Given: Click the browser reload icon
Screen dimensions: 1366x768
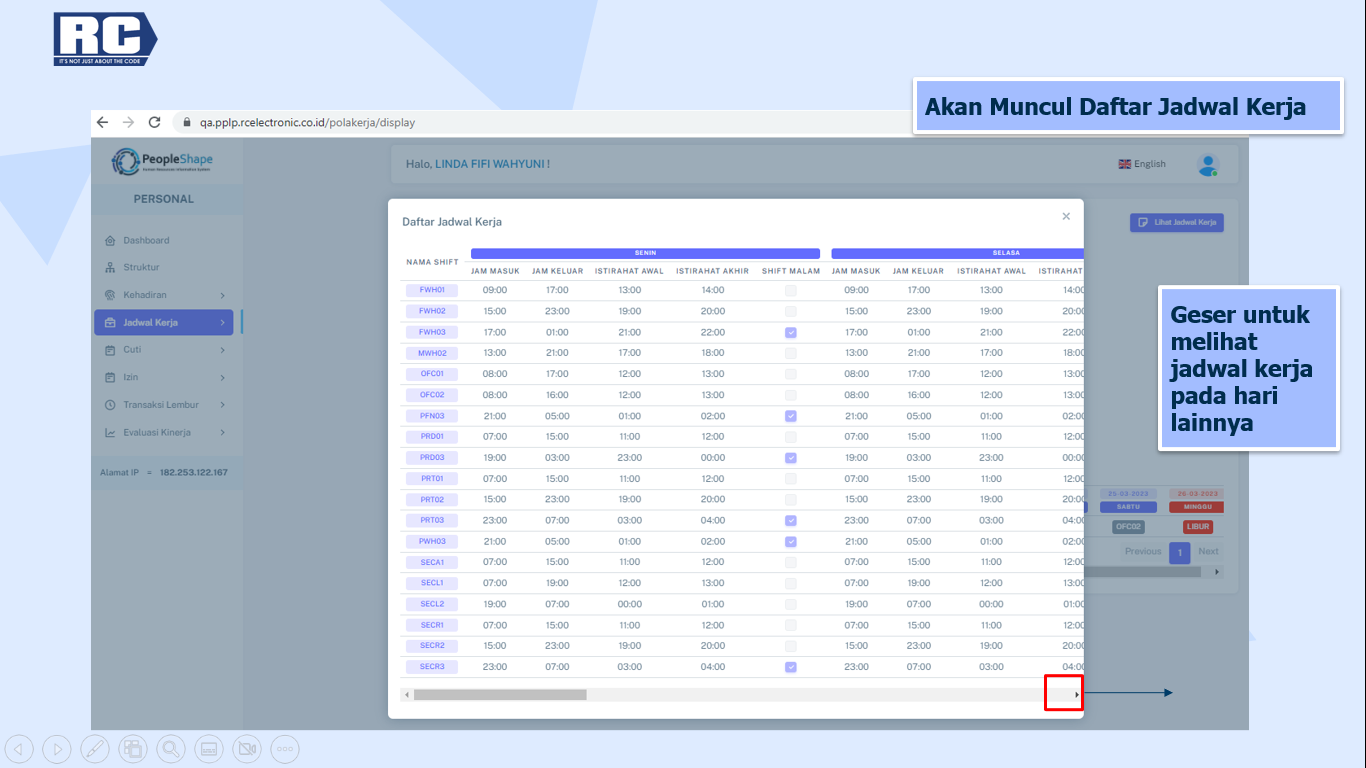Looking at the screenshot, I should click(x=154, y=122).
